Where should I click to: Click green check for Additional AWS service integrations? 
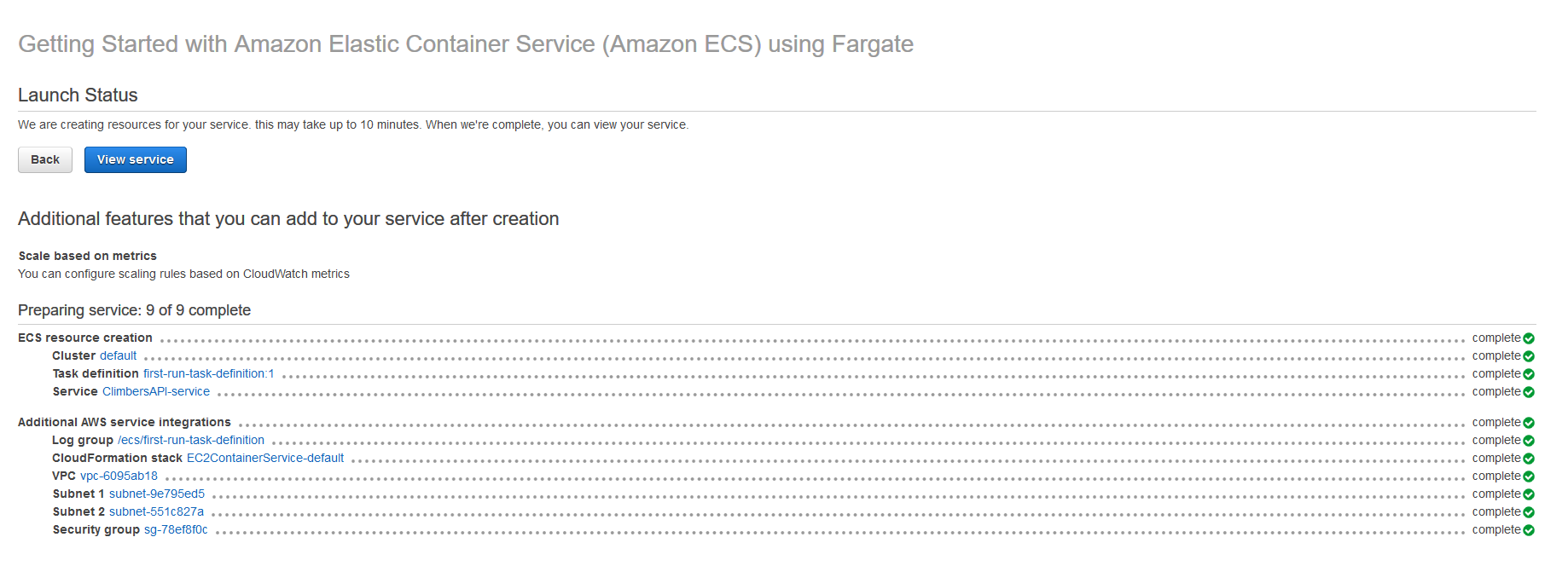point(1529,423)
